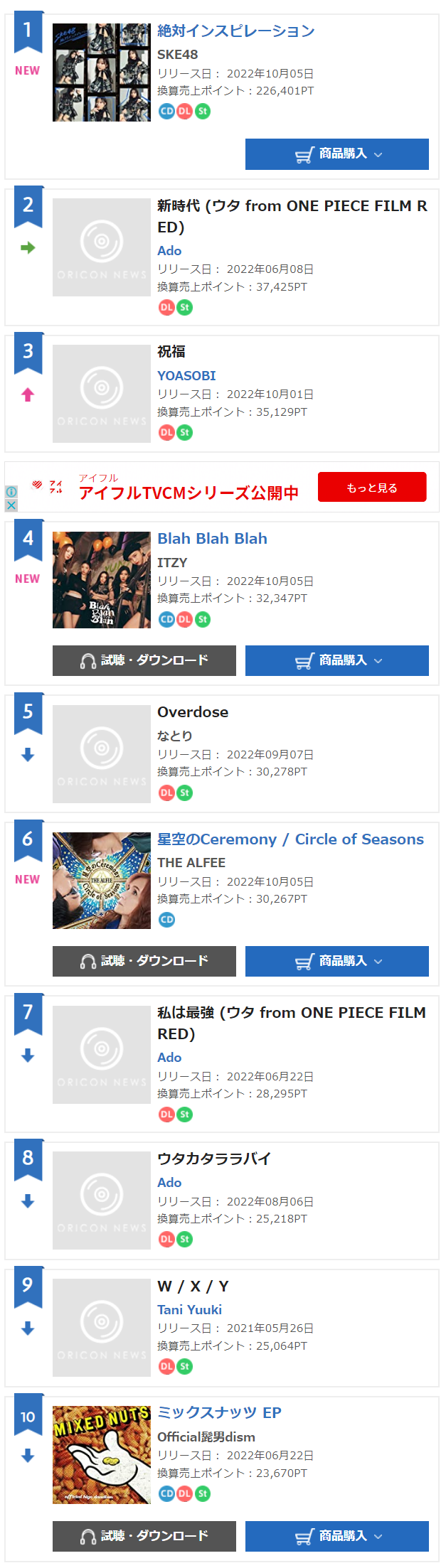Click the CD icon for THE ALFEE single
The height and width of the screenshot is (1568, 446).
coord(166,919)
